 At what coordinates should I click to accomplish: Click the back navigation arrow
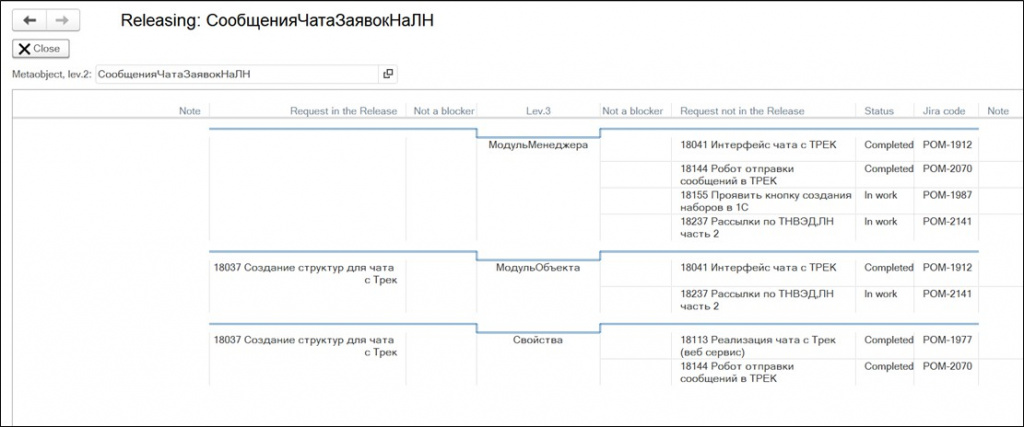tap(29, 20)
